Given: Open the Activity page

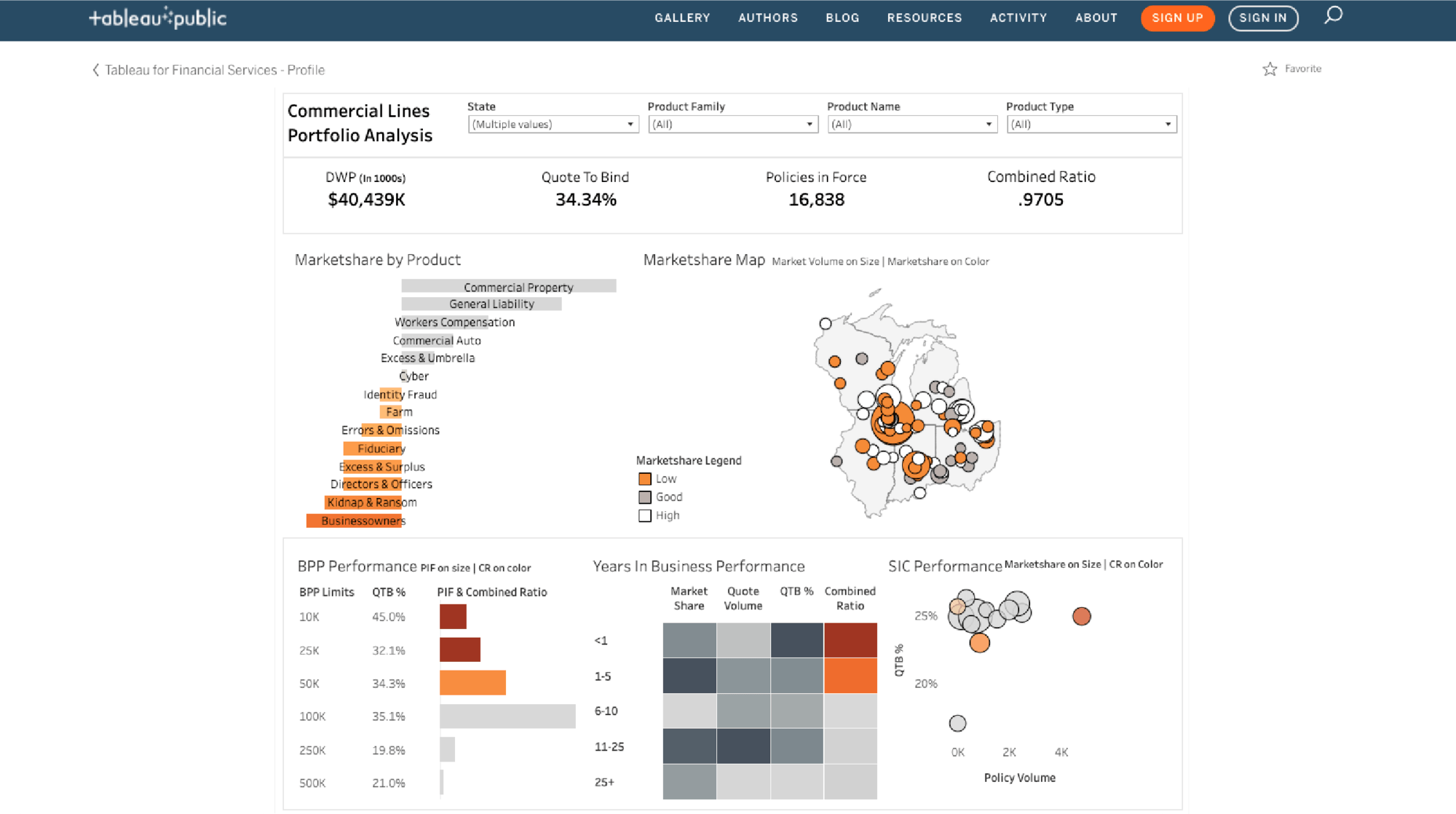Looking at the screenshot, I should coord(1018,17).
